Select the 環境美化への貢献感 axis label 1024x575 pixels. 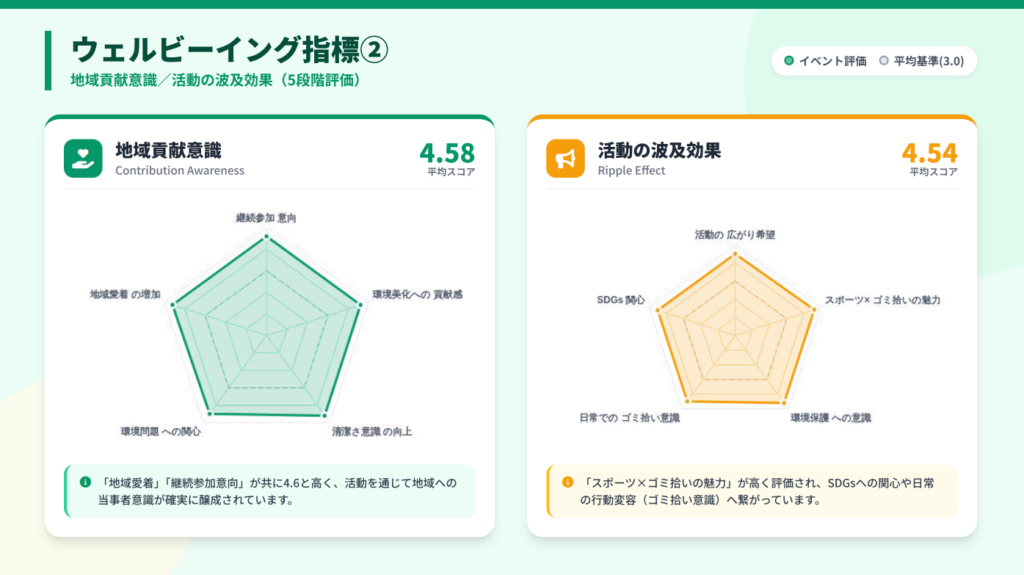[x=417, y=294]
